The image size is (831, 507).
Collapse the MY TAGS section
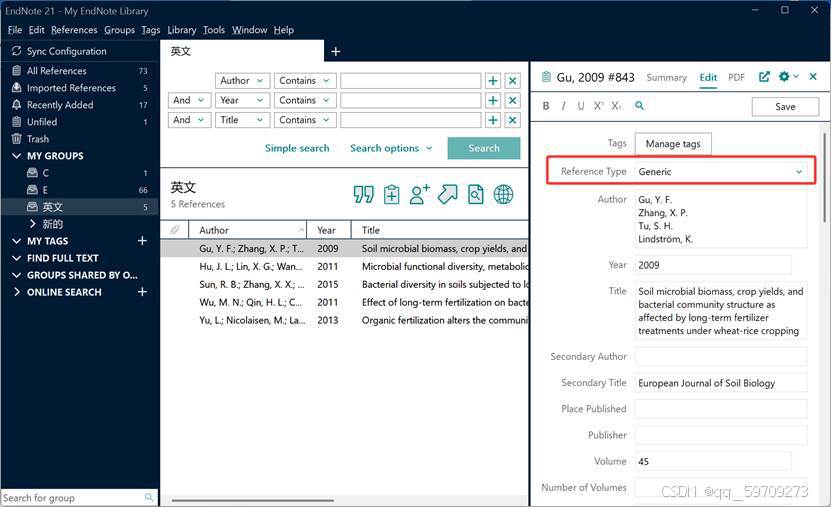pos(16,241)
